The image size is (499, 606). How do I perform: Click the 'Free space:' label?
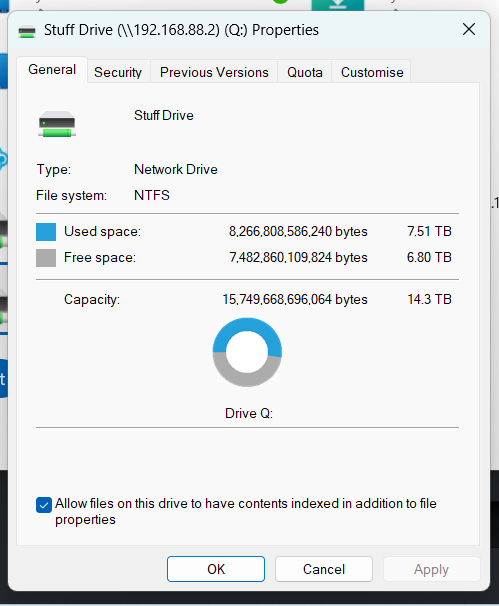tap(100, 257)
